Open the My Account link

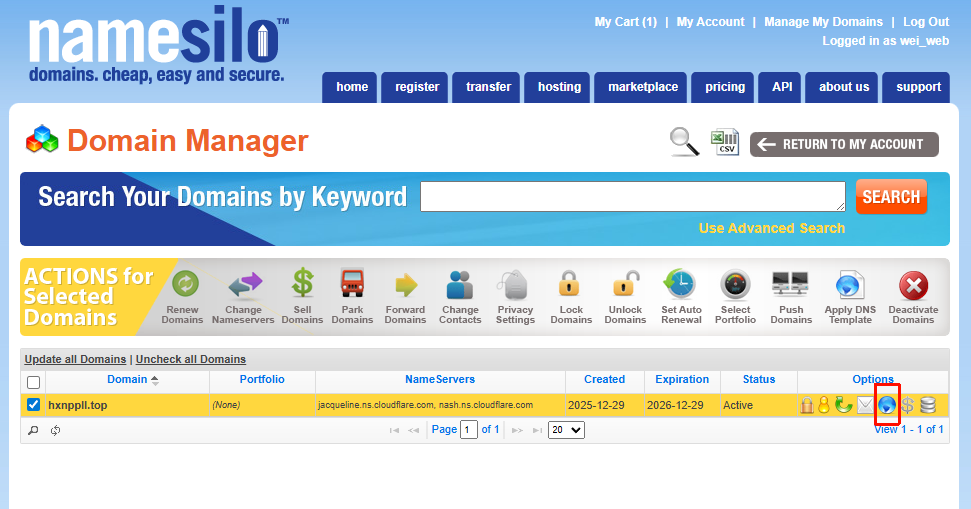(x=710, y=22)
